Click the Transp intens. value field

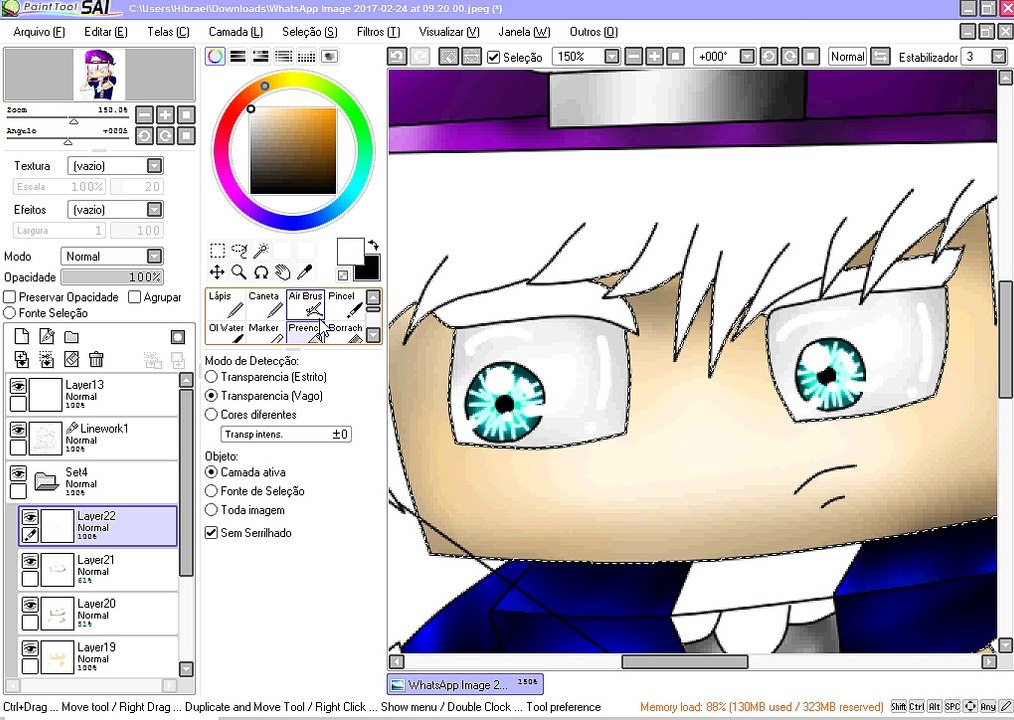pyautogui.click(x=286, y=434)
